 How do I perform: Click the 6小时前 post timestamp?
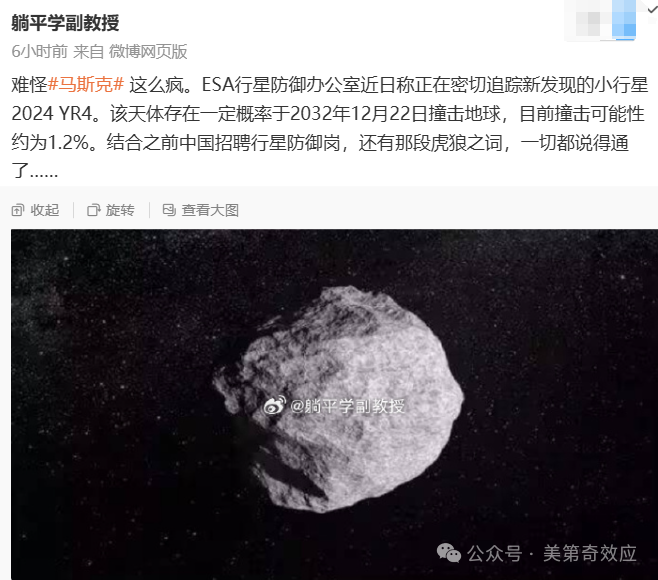tap(39, 52)
